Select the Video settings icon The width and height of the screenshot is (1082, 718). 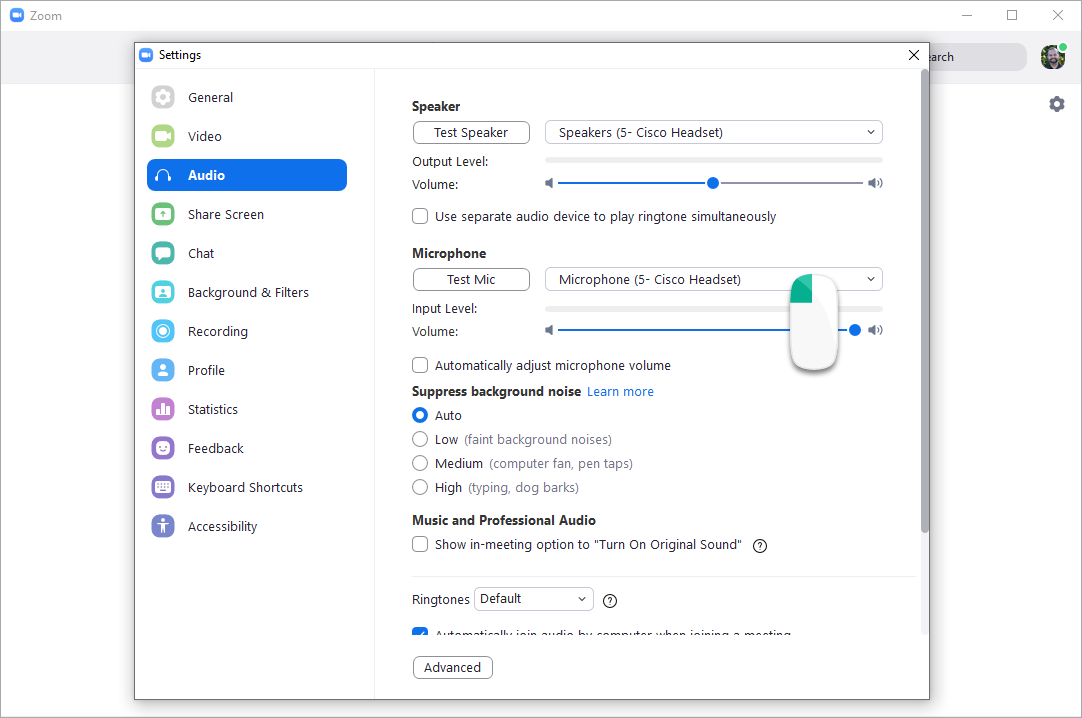pyautogui.click(x=163, y=136)
